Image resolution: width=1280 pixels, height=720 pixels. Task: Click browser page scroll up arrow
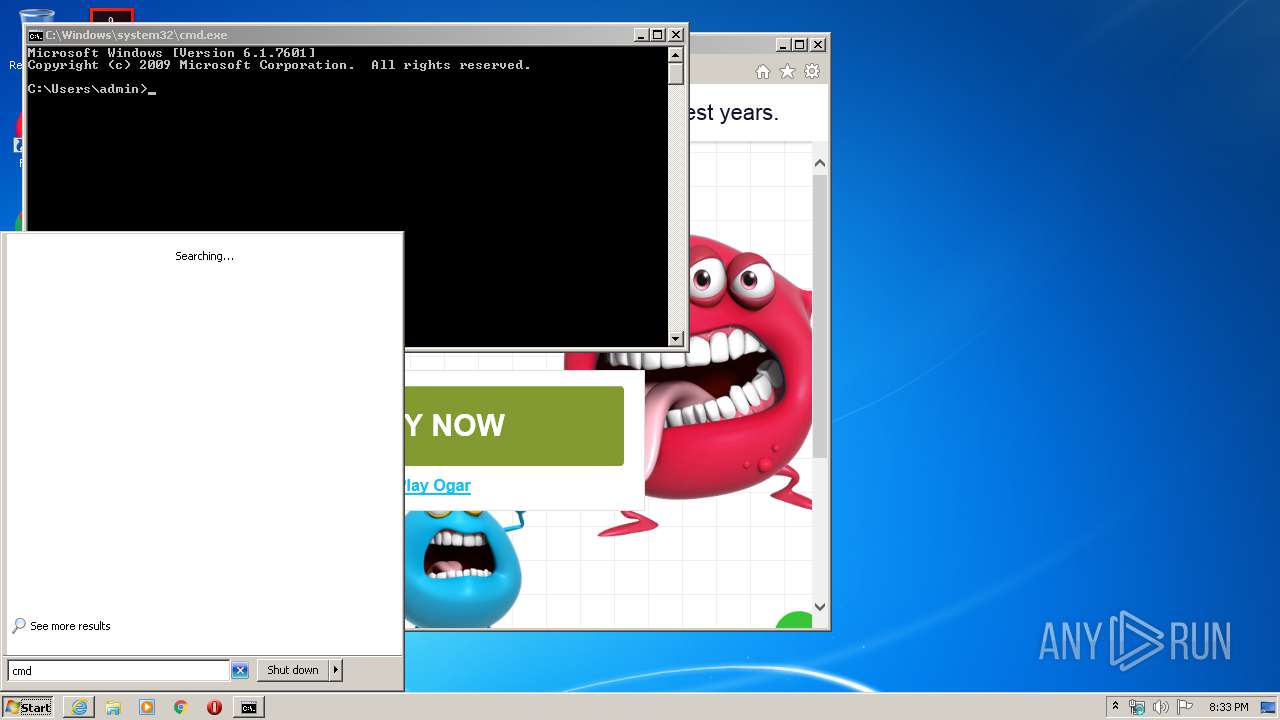(820, 163)
